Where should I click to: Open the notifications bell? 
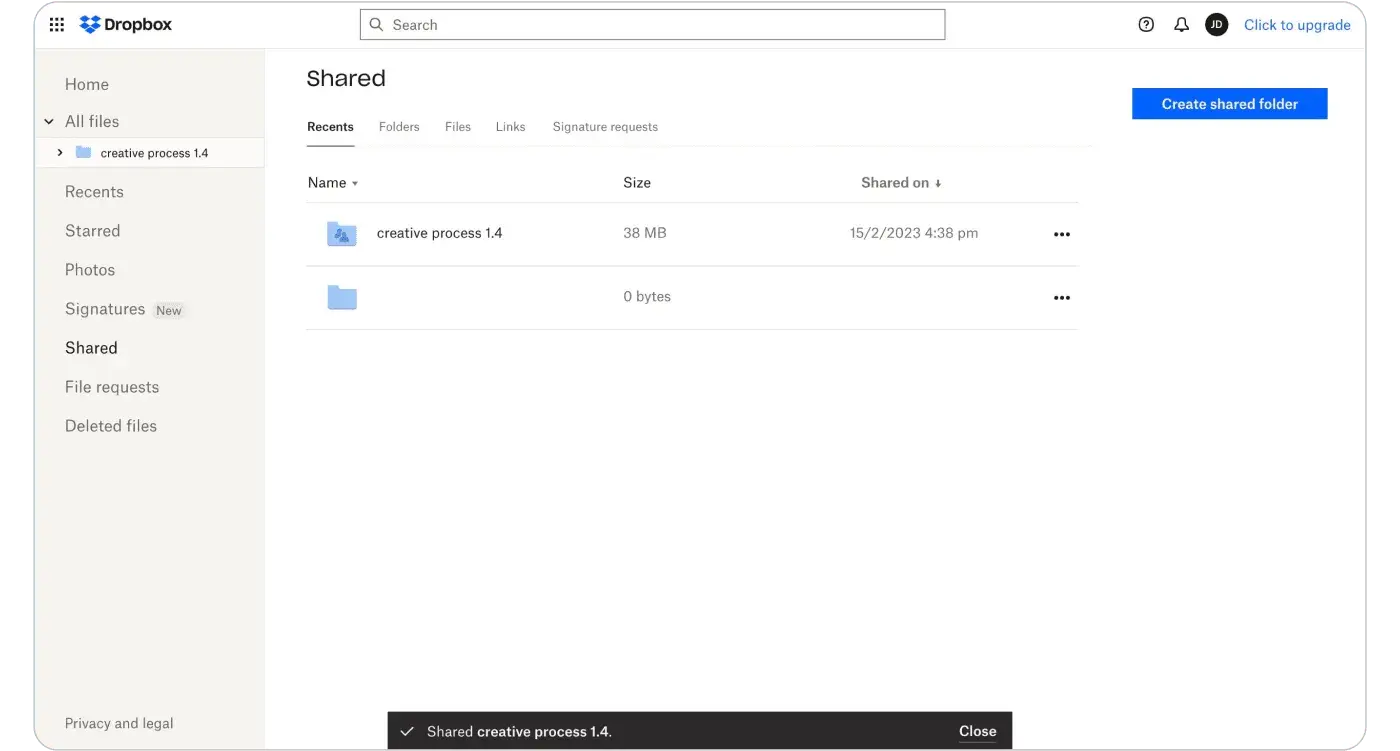tap(1181, 25)
